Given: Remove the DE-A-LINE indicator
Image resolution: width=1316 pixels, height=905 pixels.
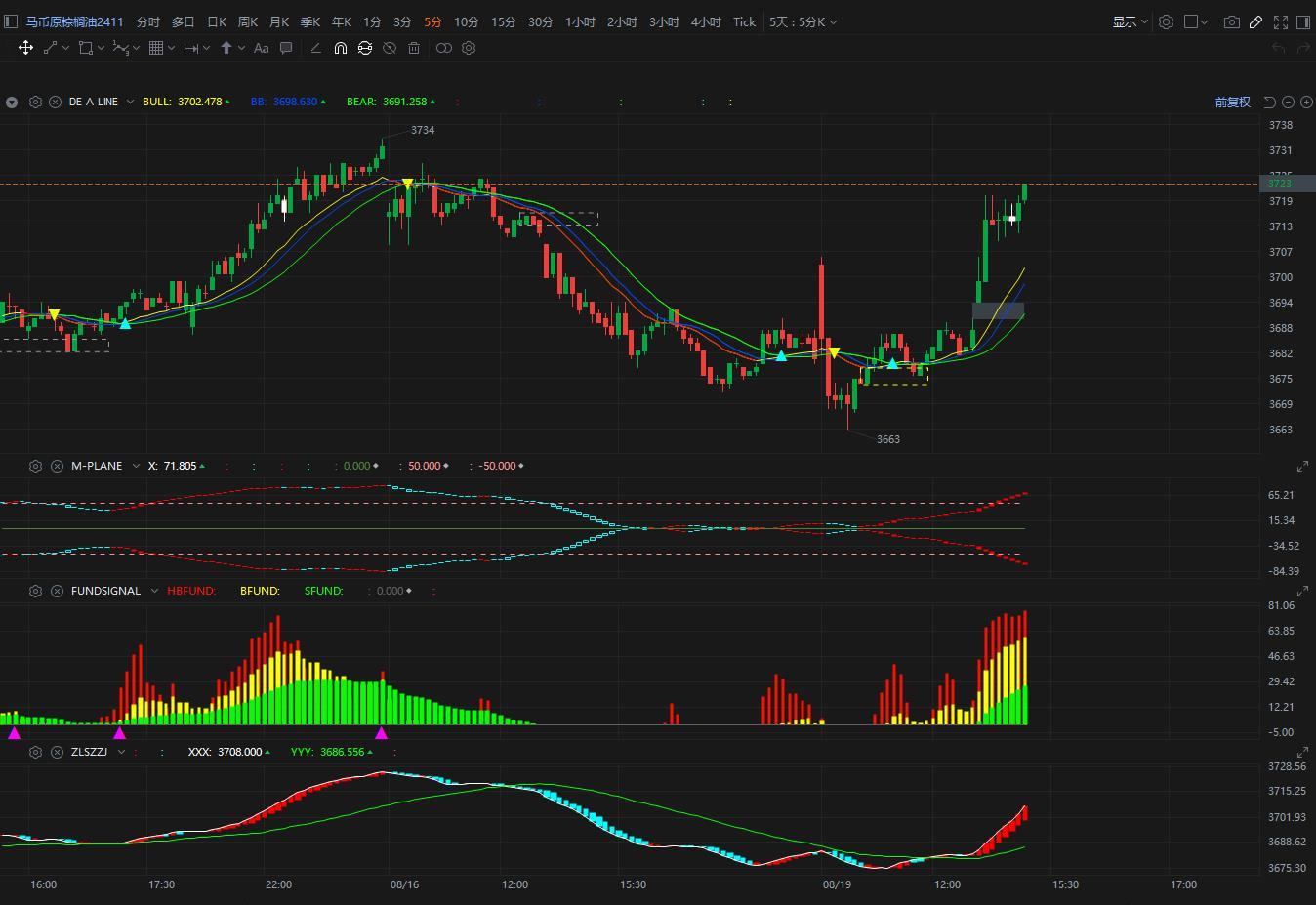Looking at the screenshot, I should (56, 102).
